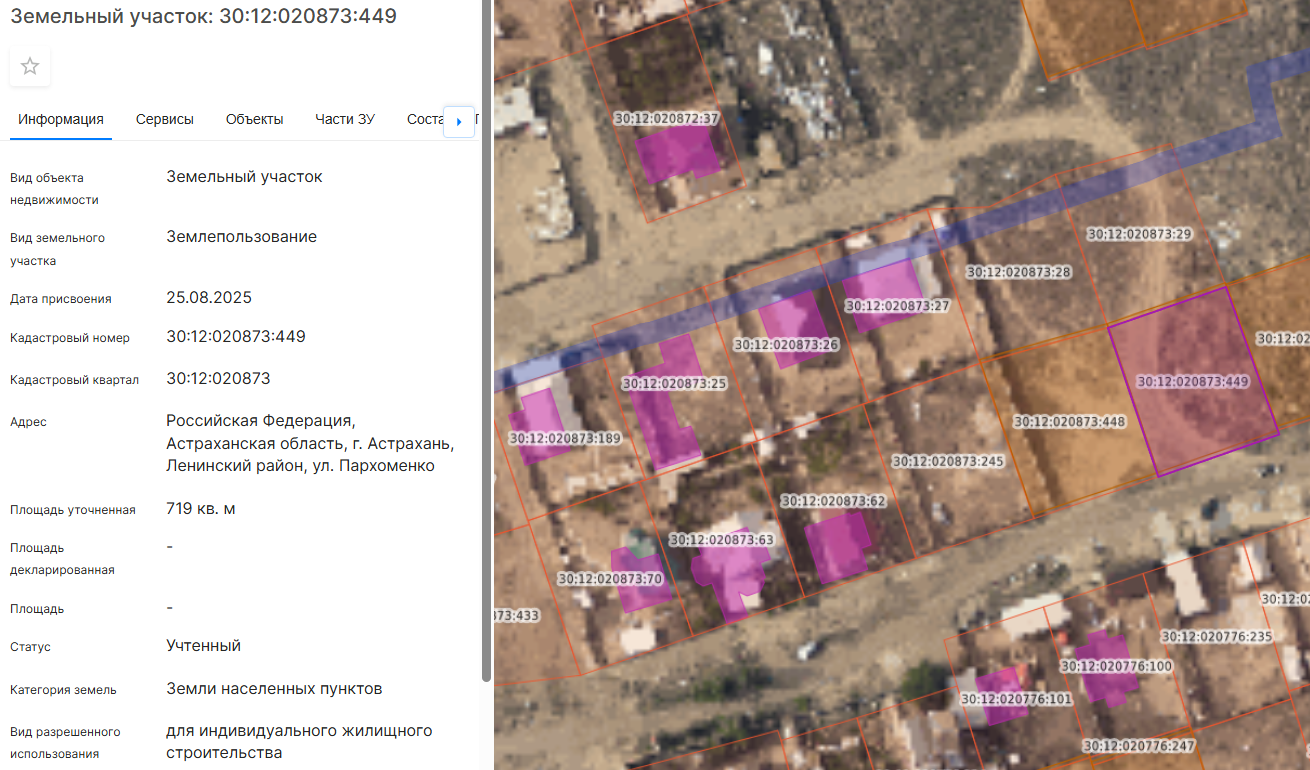
Task: Click the info panel vertical scrollbar
Action: 486,340
